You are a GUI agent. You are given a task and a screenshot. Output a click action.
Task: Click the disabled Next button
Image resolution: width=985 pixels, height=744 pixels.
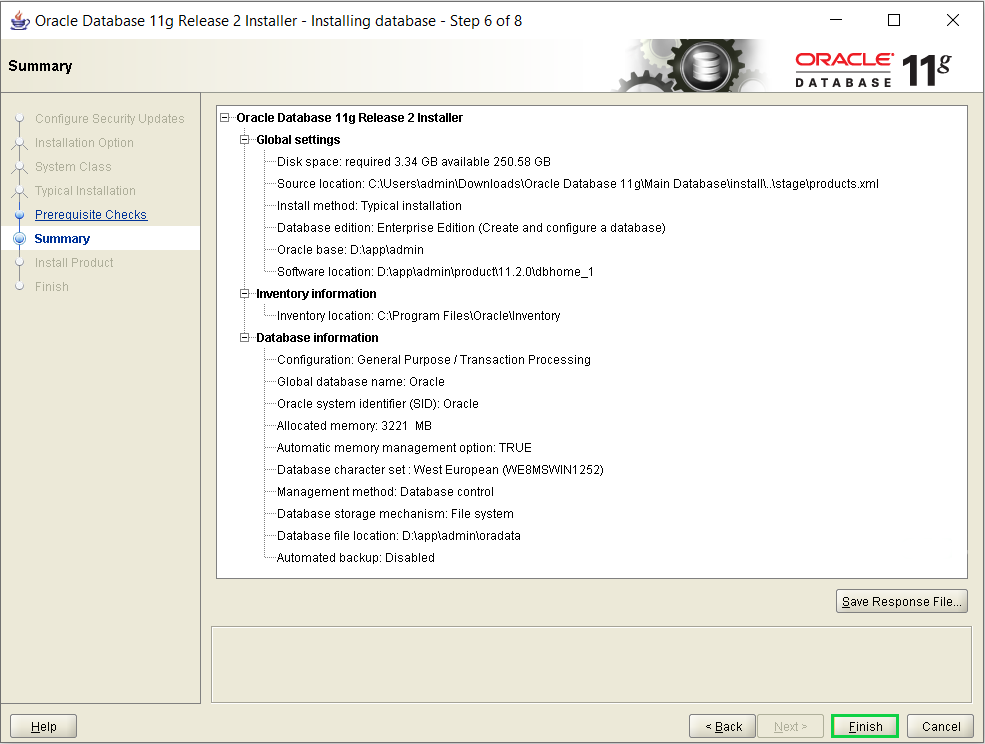pyautogui.click(x=790, y=726)
